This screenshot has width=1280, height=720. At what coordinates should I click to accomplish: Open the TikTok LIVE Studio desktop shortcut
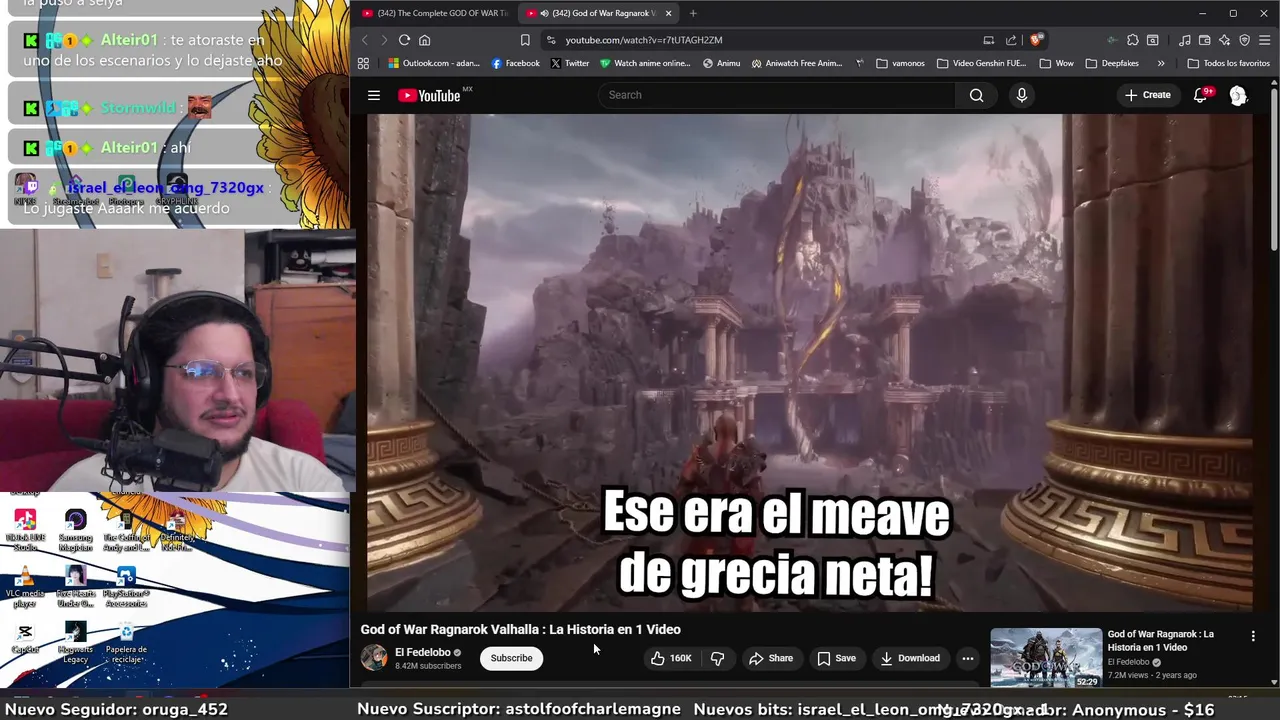[x=25, y=530]
